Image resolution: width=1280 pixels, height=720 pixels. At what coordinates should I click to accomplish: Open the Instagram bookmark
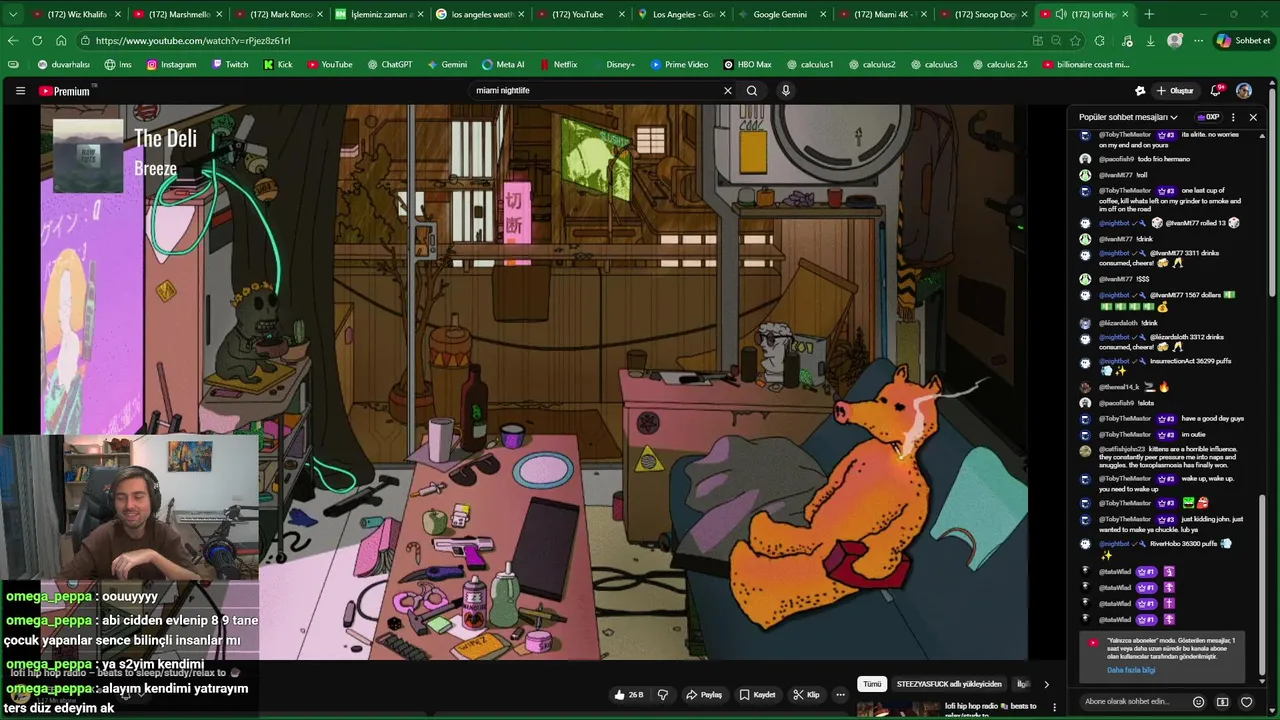tap(171, 64)
